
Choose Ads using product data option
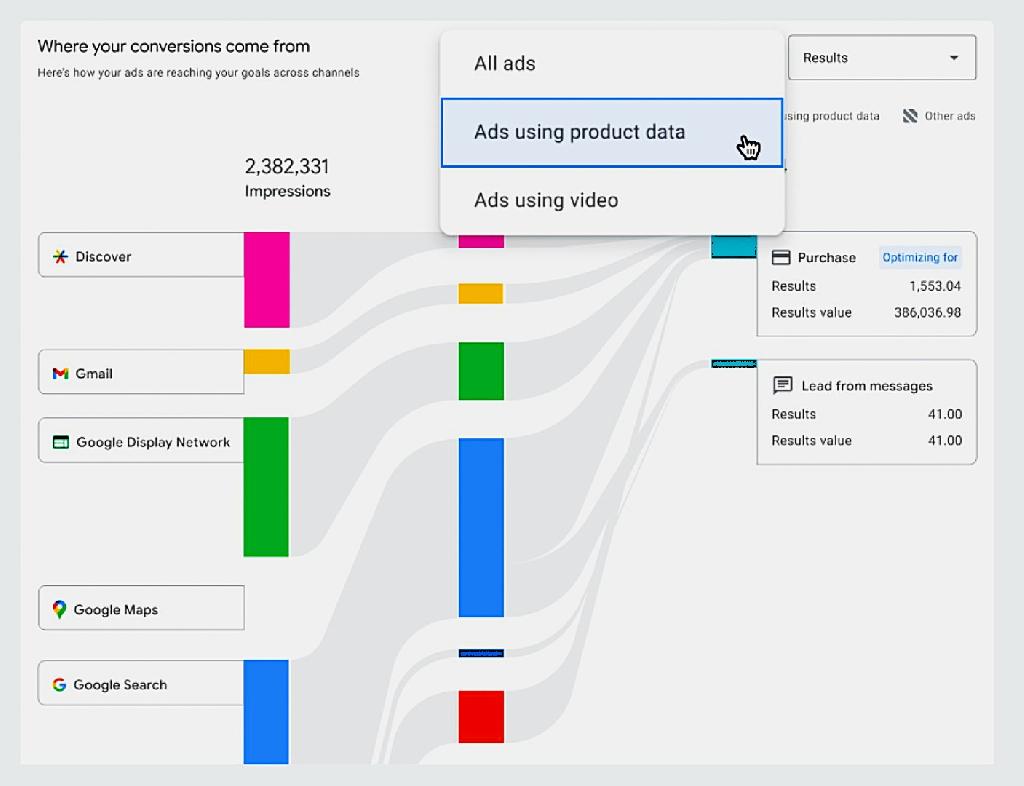[x=580, y=132]
